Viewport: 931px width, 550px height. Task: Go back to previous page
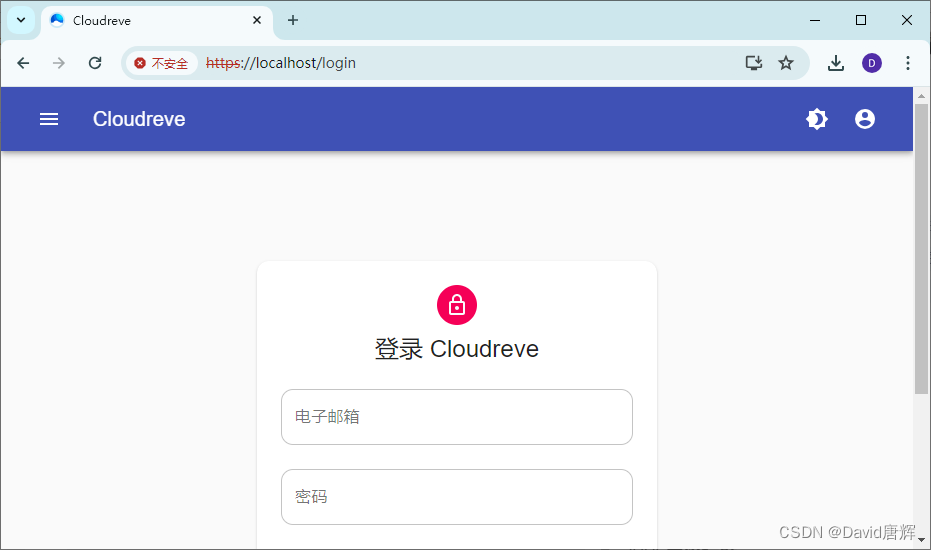23,63
